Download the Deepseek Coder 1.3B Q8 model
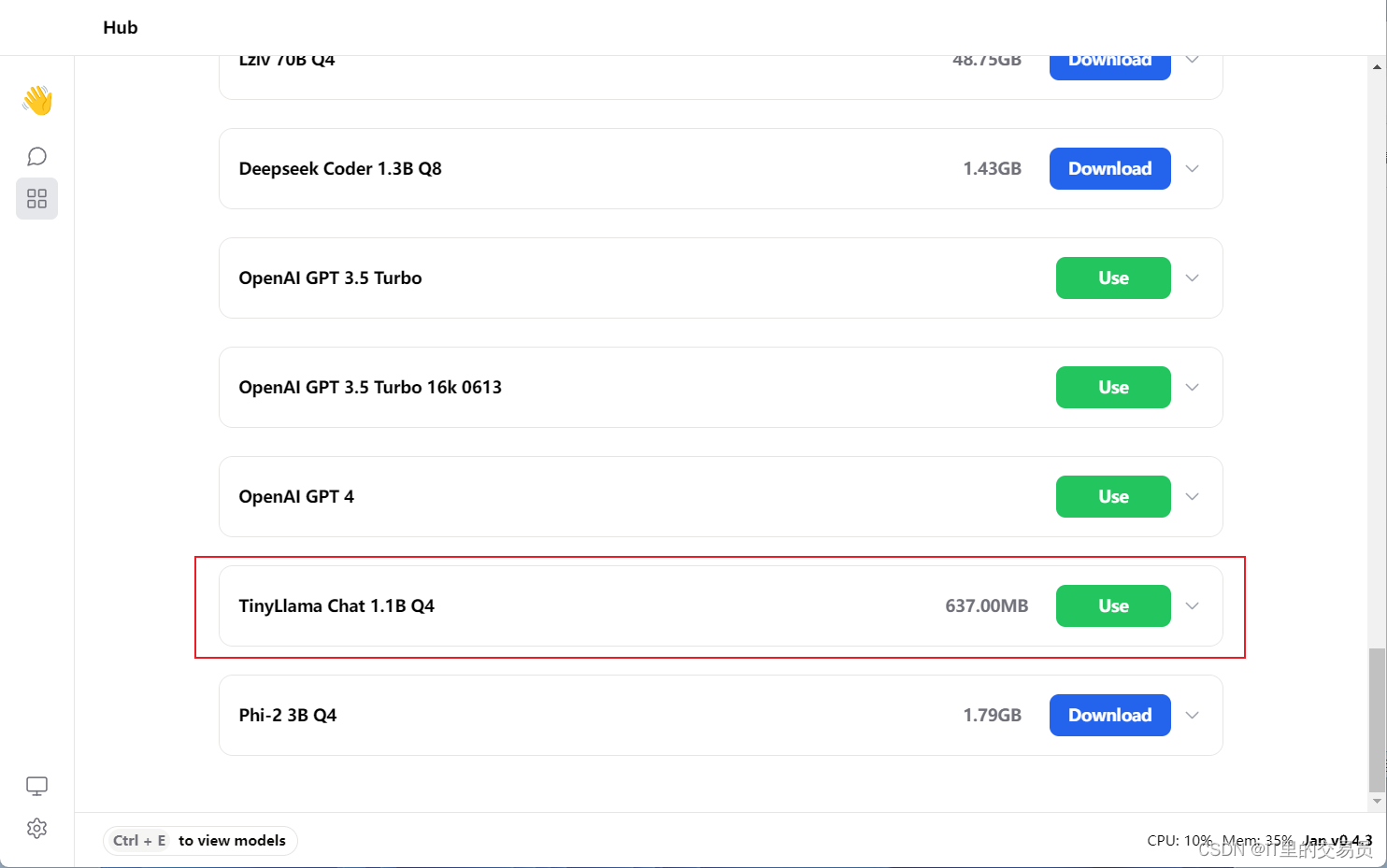 [1109, 168]
